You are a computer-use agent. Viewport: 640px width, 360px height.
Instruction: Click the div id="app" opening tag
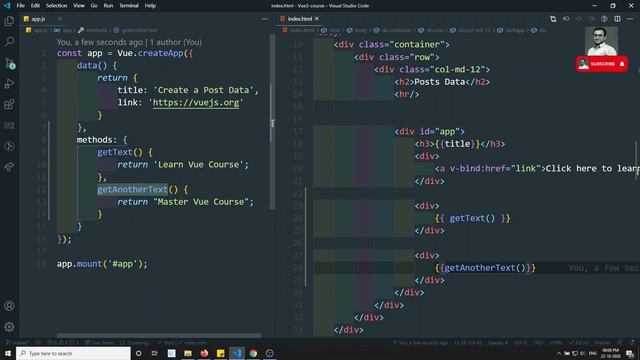click(x=429, y=131)
